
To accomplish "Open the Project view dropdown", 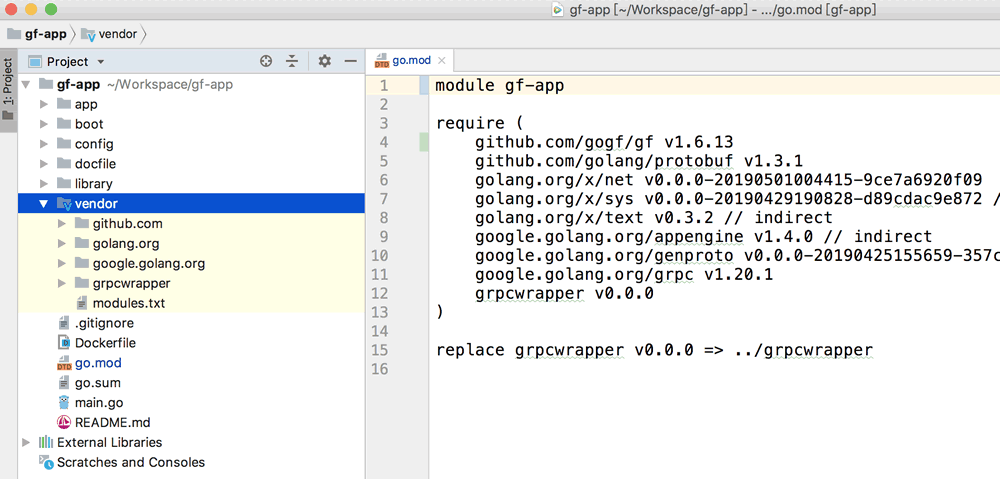I will click(100, 62).
